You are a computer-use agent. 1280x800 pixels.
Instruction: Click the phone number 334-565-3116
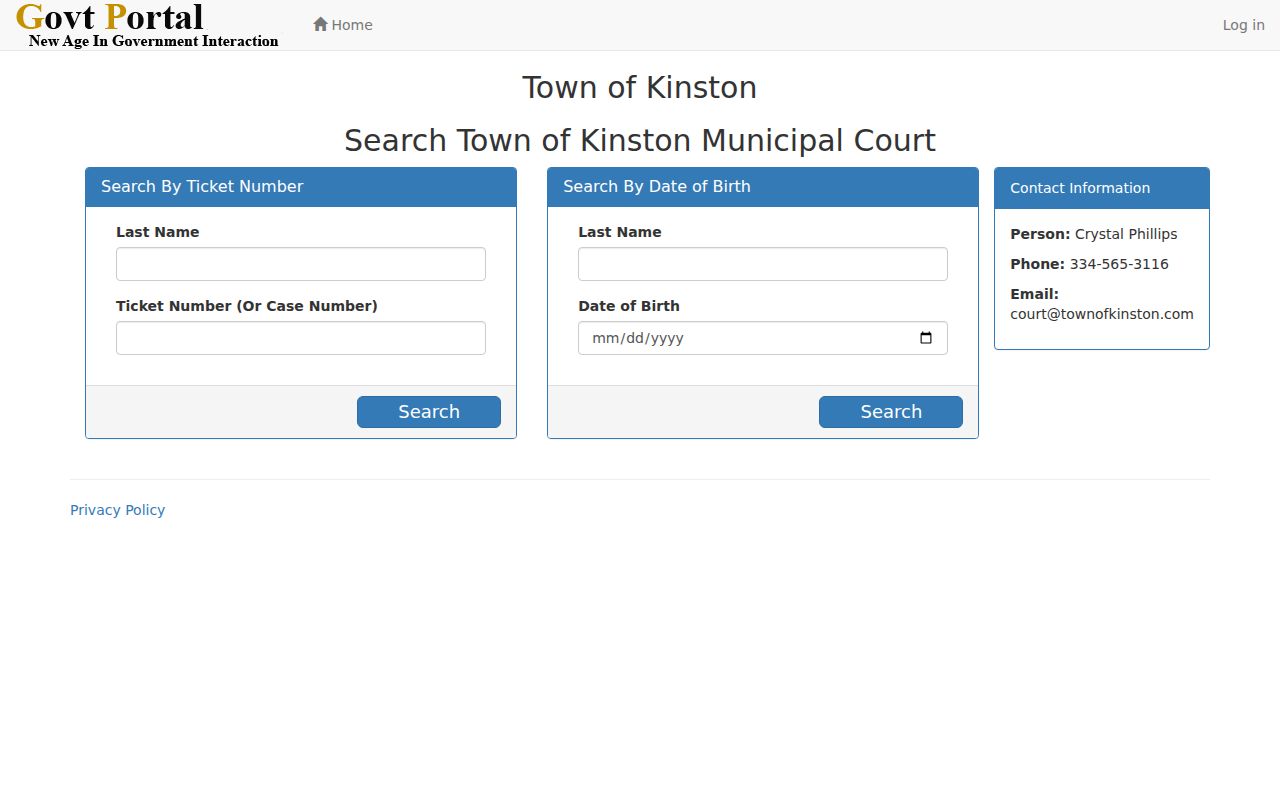pyautogui.click(x=1119, y=264)
